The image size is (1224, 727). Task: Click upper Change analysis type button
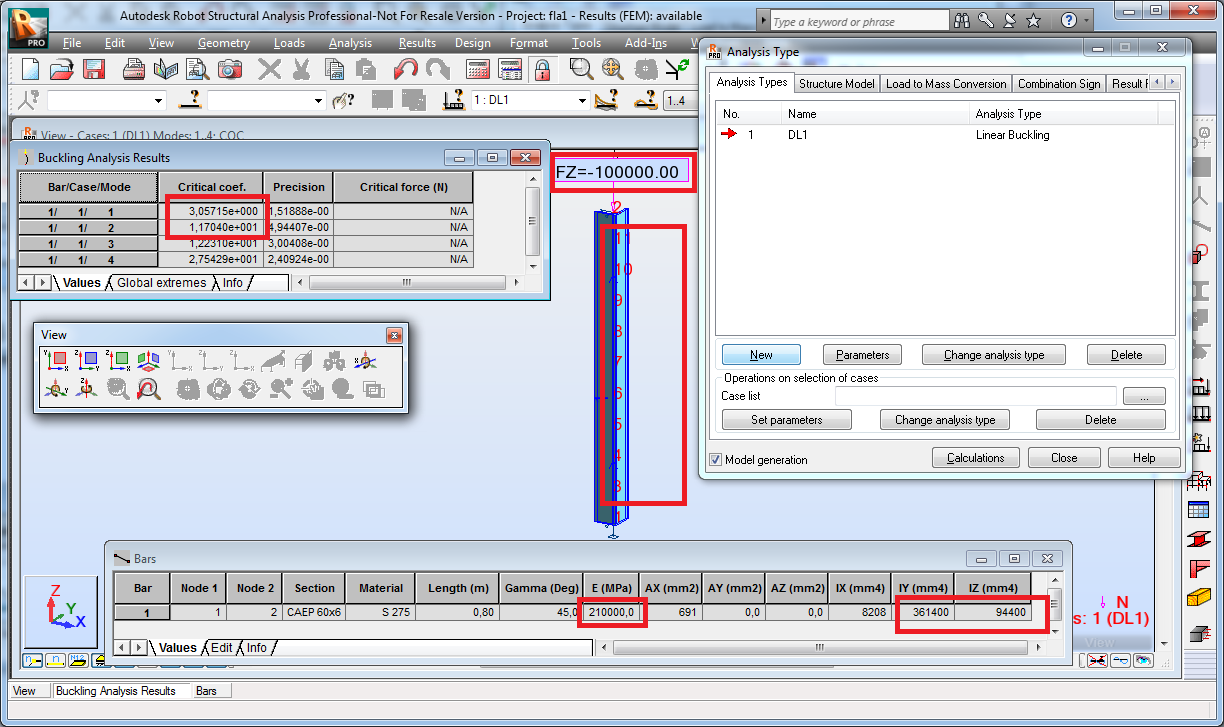[x=994, y=355]
